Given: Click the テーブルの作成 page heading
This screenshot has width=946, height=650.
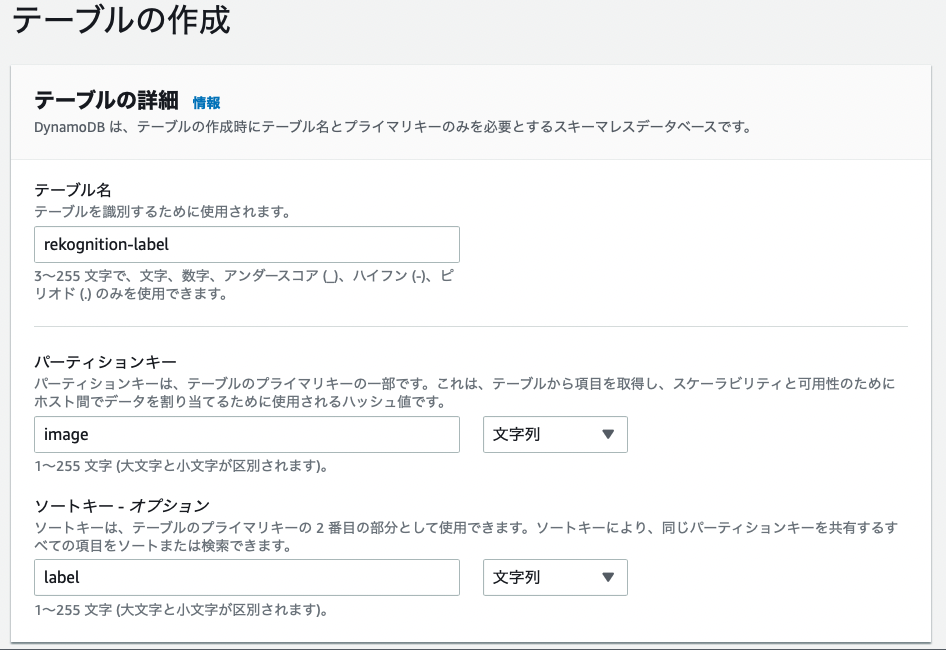Looking at the screenshot, I should 121,19.
